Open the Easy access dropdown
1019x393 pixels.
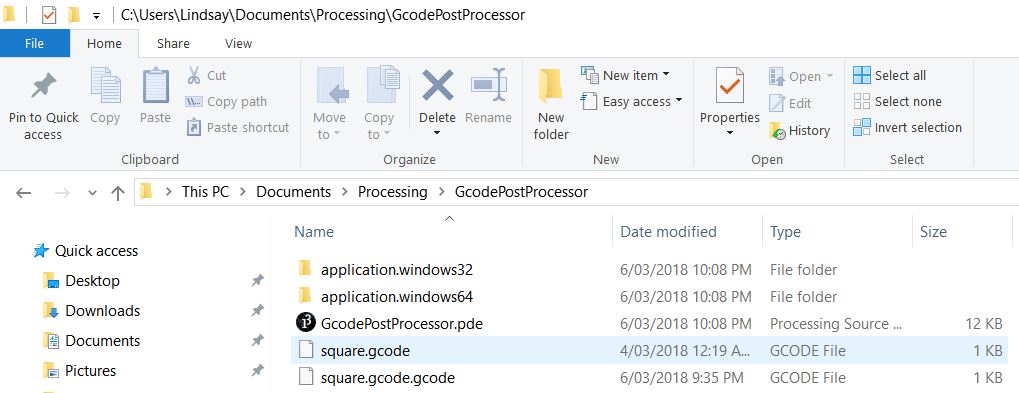[679, 101]
